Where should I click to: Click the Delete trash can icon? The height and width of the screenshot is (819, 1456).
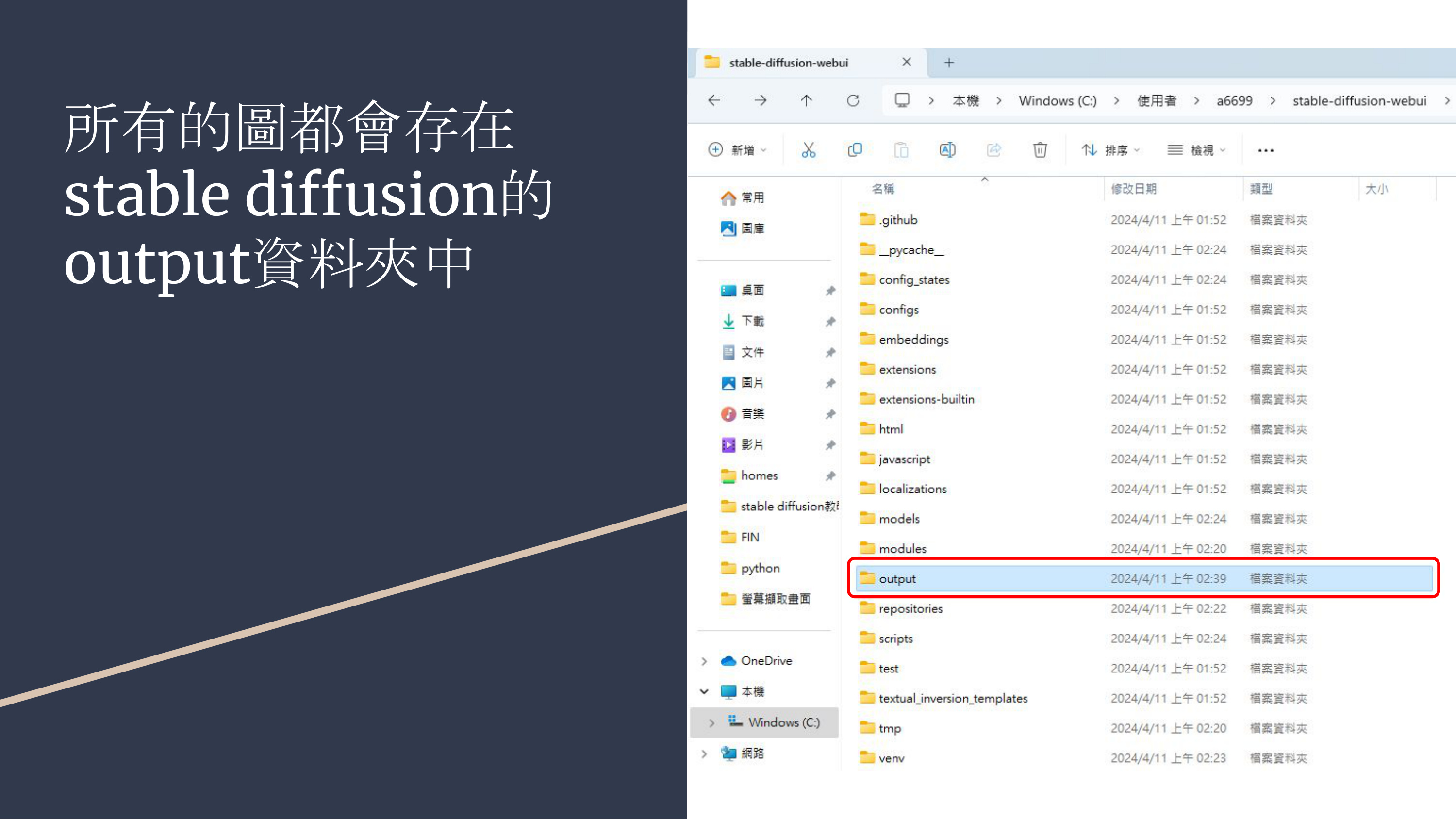1040,150
